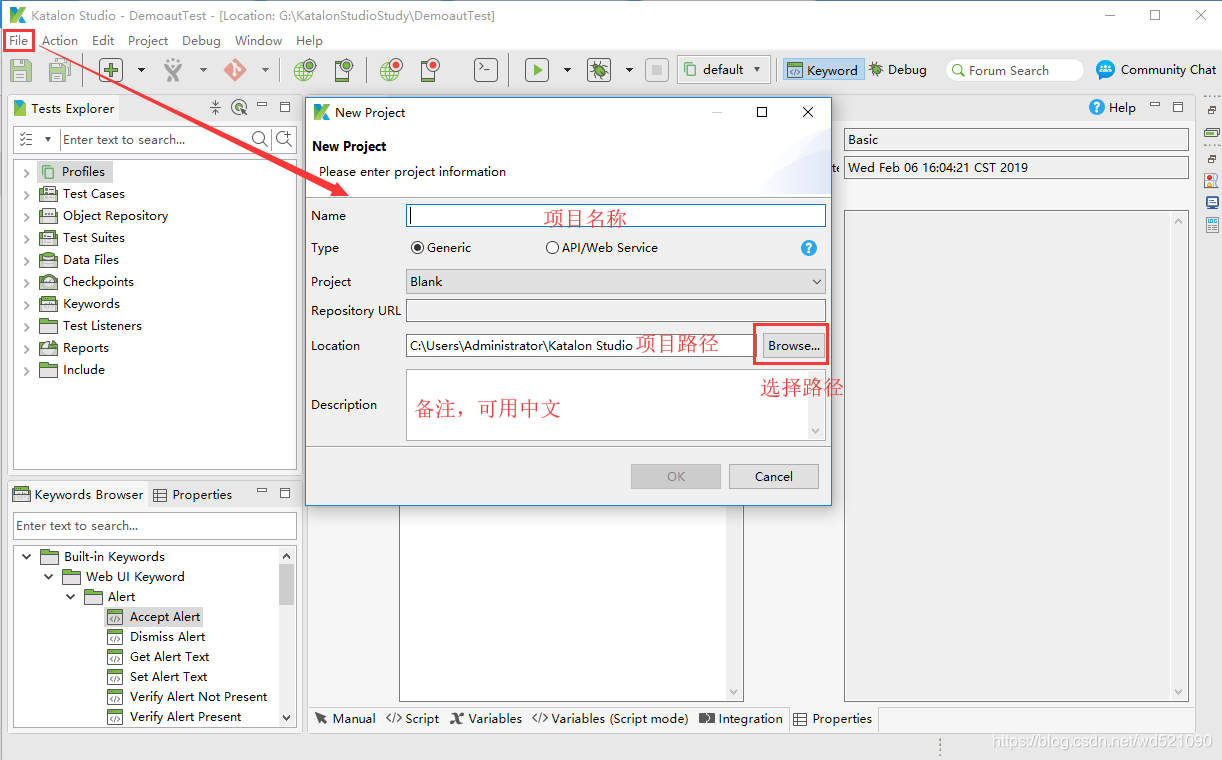This screenshot has width=1222, height=760.
Task: Click the Save toolbar icon
Action: tap(21, 70)
